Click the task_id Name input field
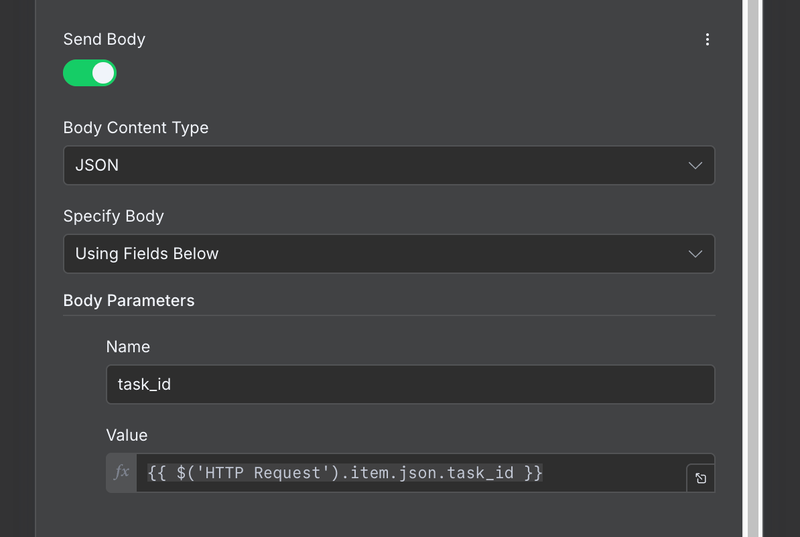The width and height of the screenshot is (800, 537). tap(410, 384)
